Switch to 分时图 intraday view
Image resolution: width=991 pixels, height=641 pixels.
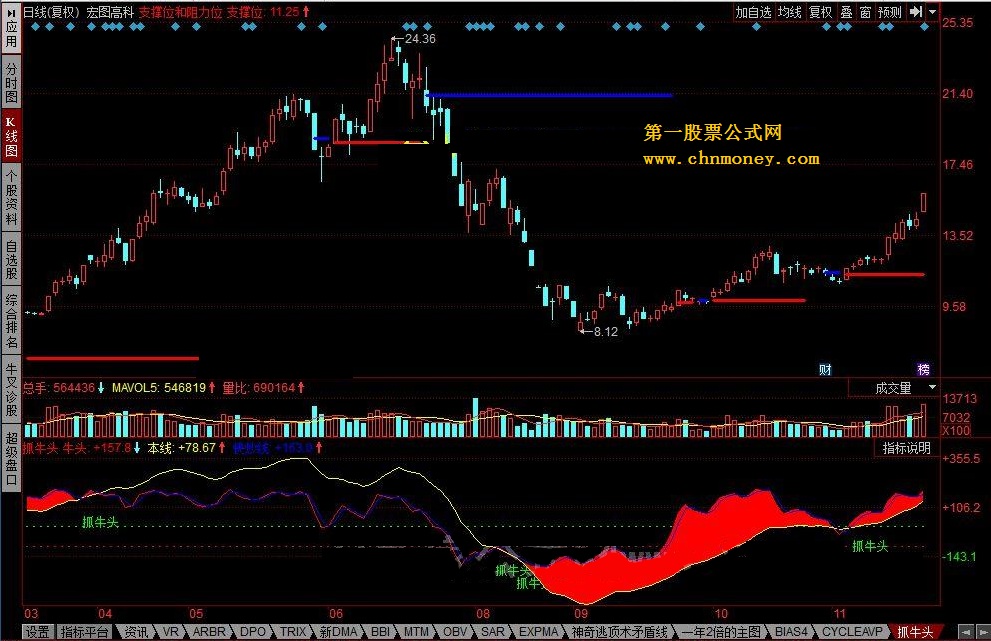pos(11,83)
